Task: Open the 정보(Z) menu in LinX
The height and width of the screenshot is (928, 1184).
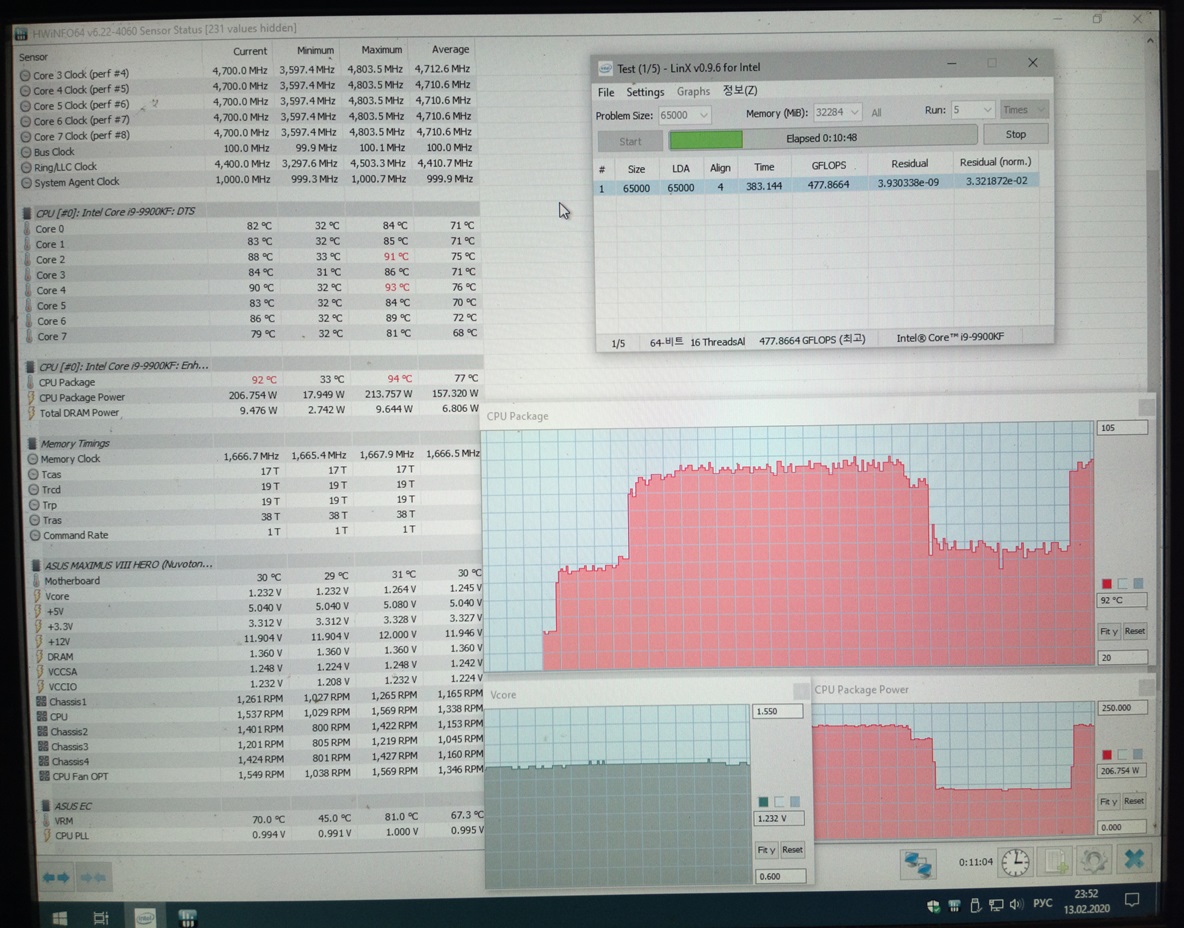Action: tap(739, 90)
